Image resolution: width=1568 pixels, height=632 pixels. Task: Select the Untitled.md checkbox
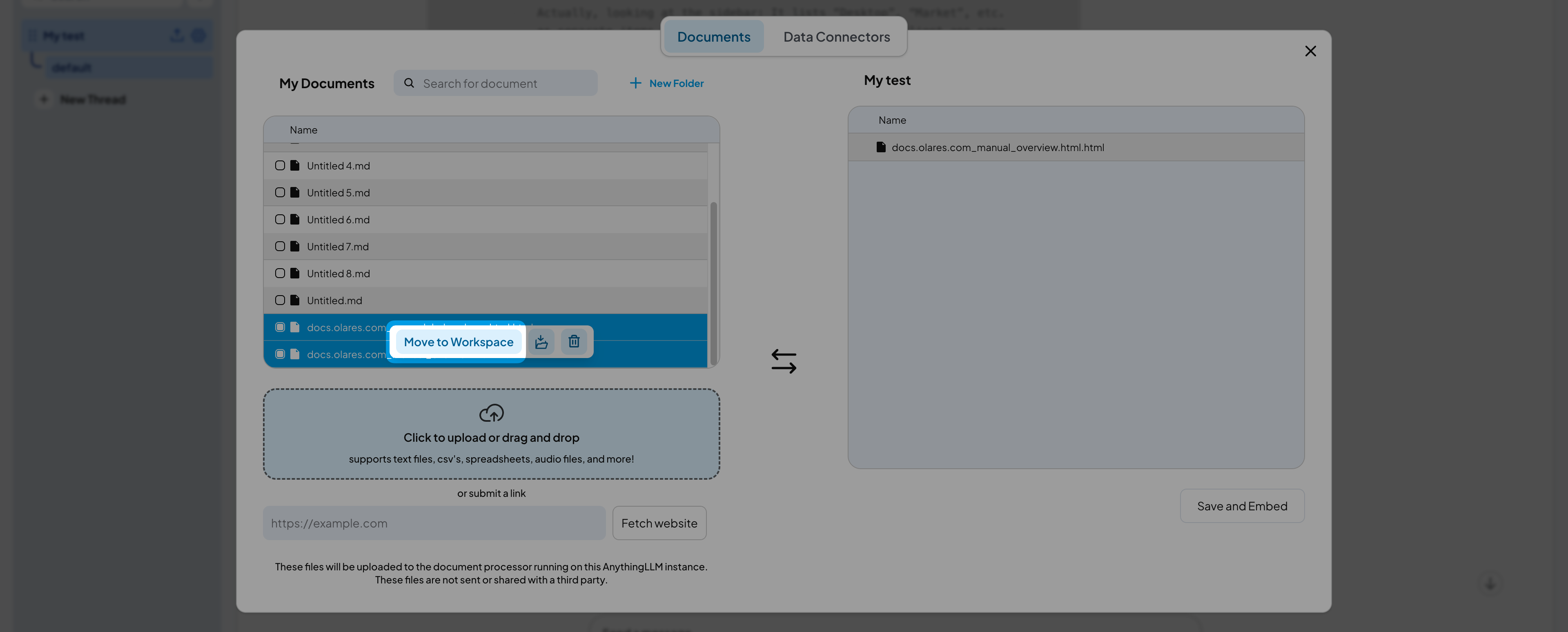click(x=280, y=300)
